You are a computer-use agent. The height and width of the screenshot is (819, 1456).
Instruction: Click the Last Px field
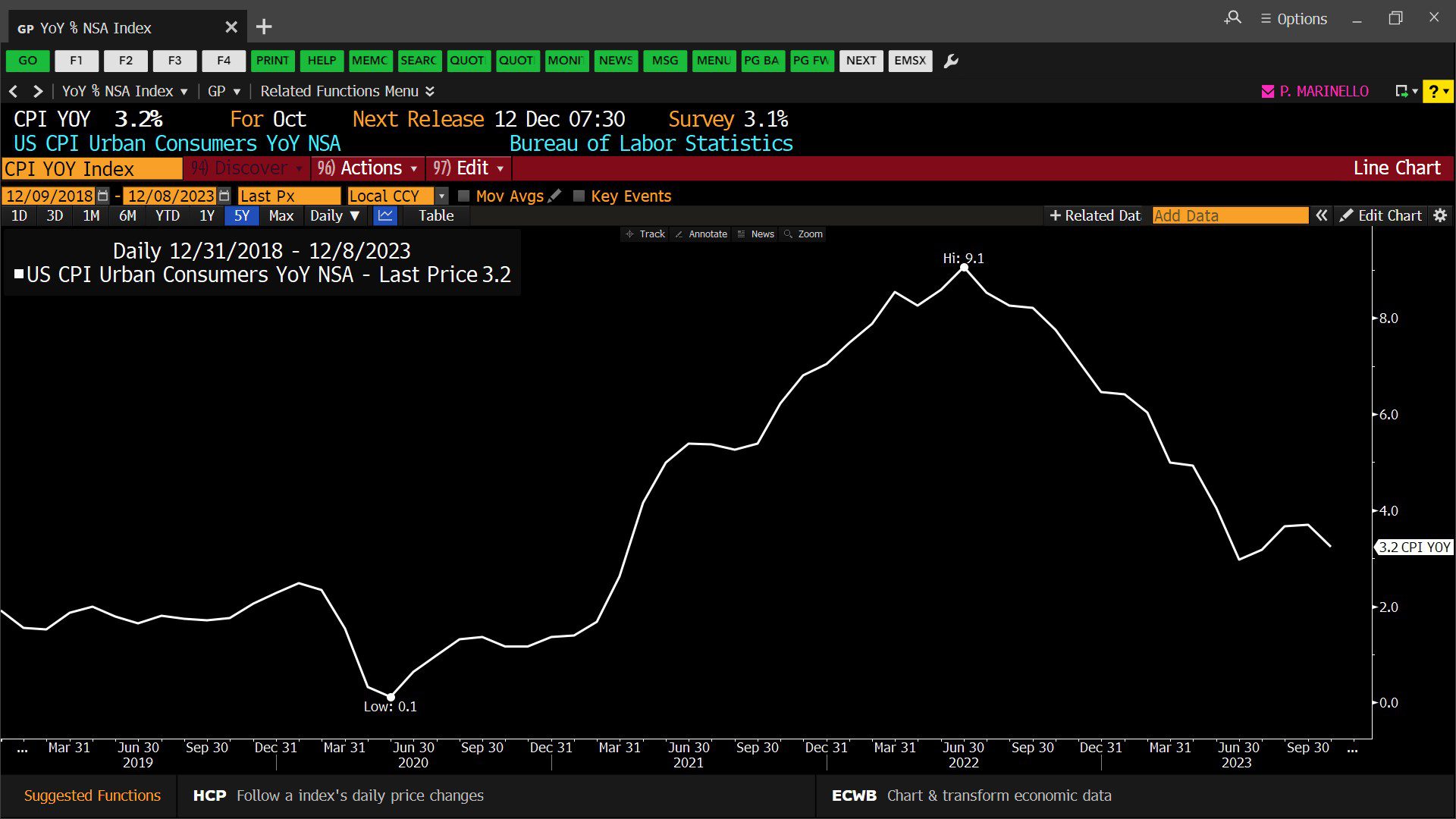(x=289, y=196)
